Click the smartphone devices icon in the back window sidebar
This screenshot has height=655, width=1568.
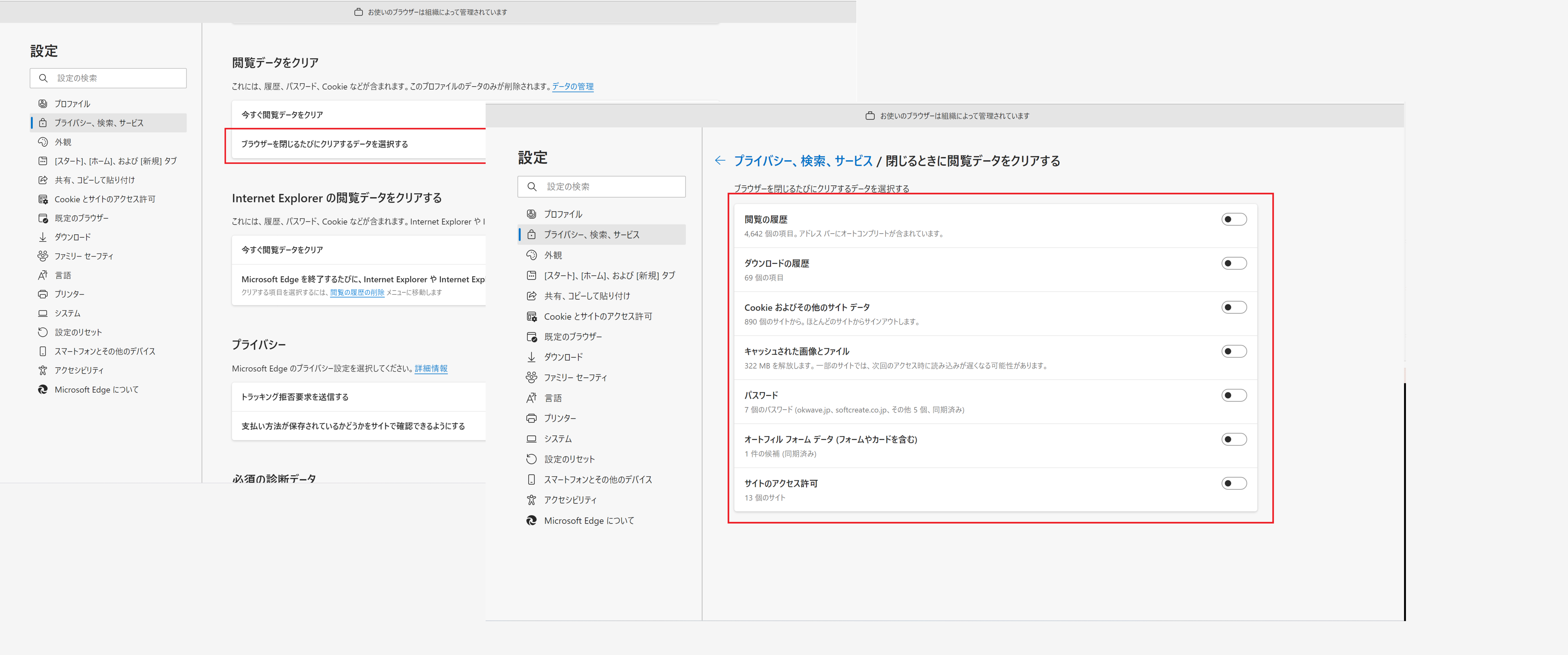point(43,351)
